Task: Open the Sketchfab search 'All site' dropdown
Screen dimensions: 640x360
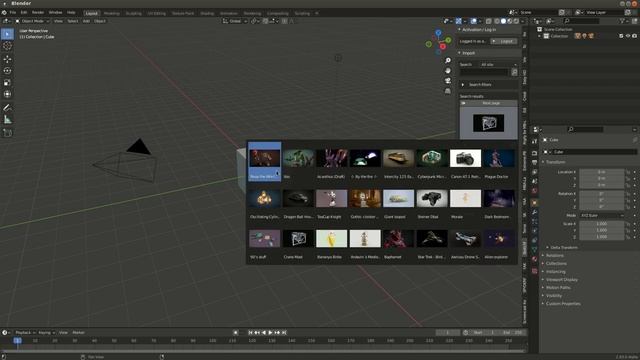Action: click(498, 64)
